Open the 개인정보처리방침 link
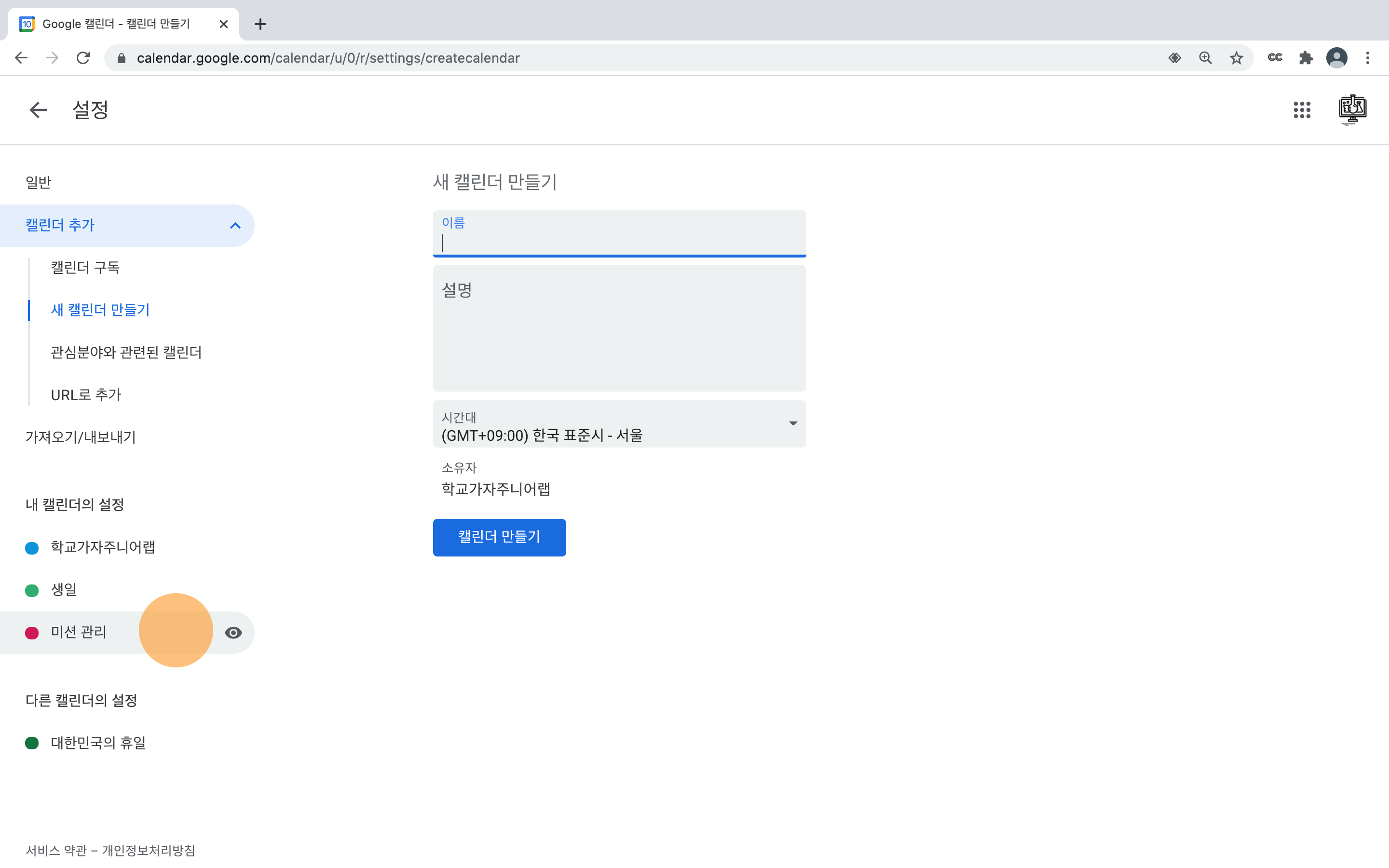The height and width of the screenshot is (868, 1389). pos(148,850)
